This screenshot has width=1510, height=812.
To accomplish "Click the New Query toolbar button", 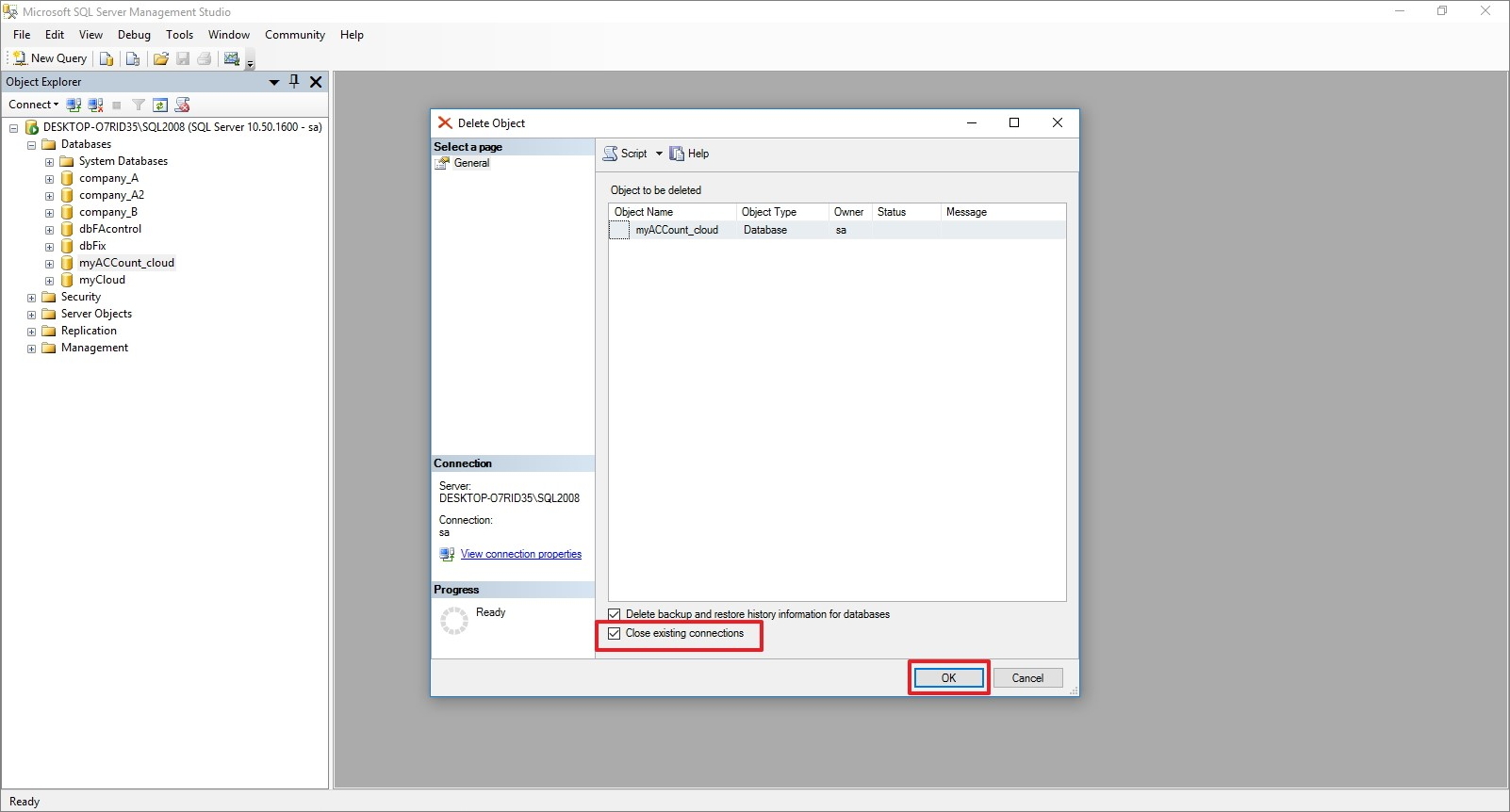I will 49,58.
